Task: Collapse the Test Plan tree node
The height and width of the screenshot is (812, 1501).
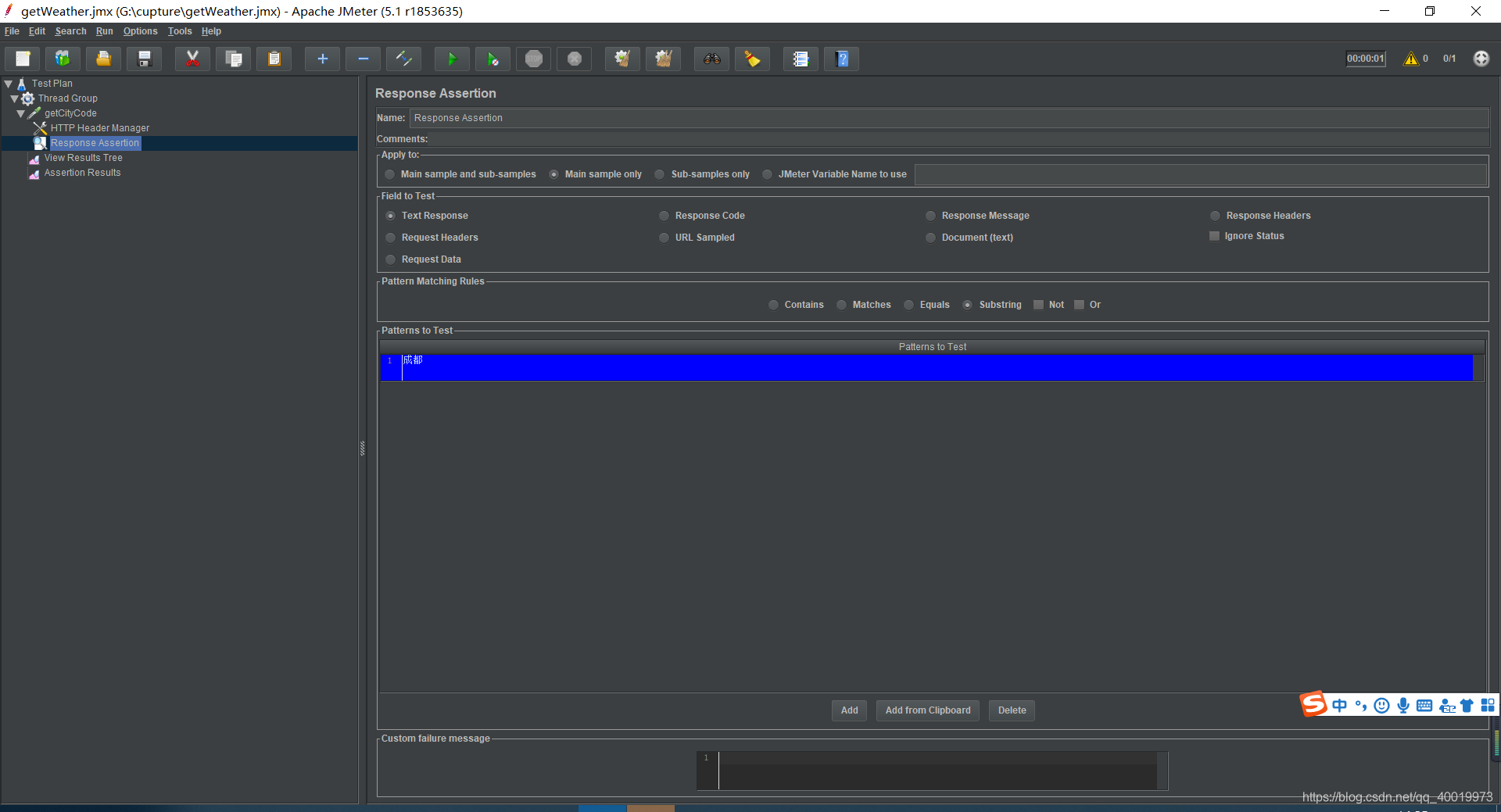Action: coord(9,84)
